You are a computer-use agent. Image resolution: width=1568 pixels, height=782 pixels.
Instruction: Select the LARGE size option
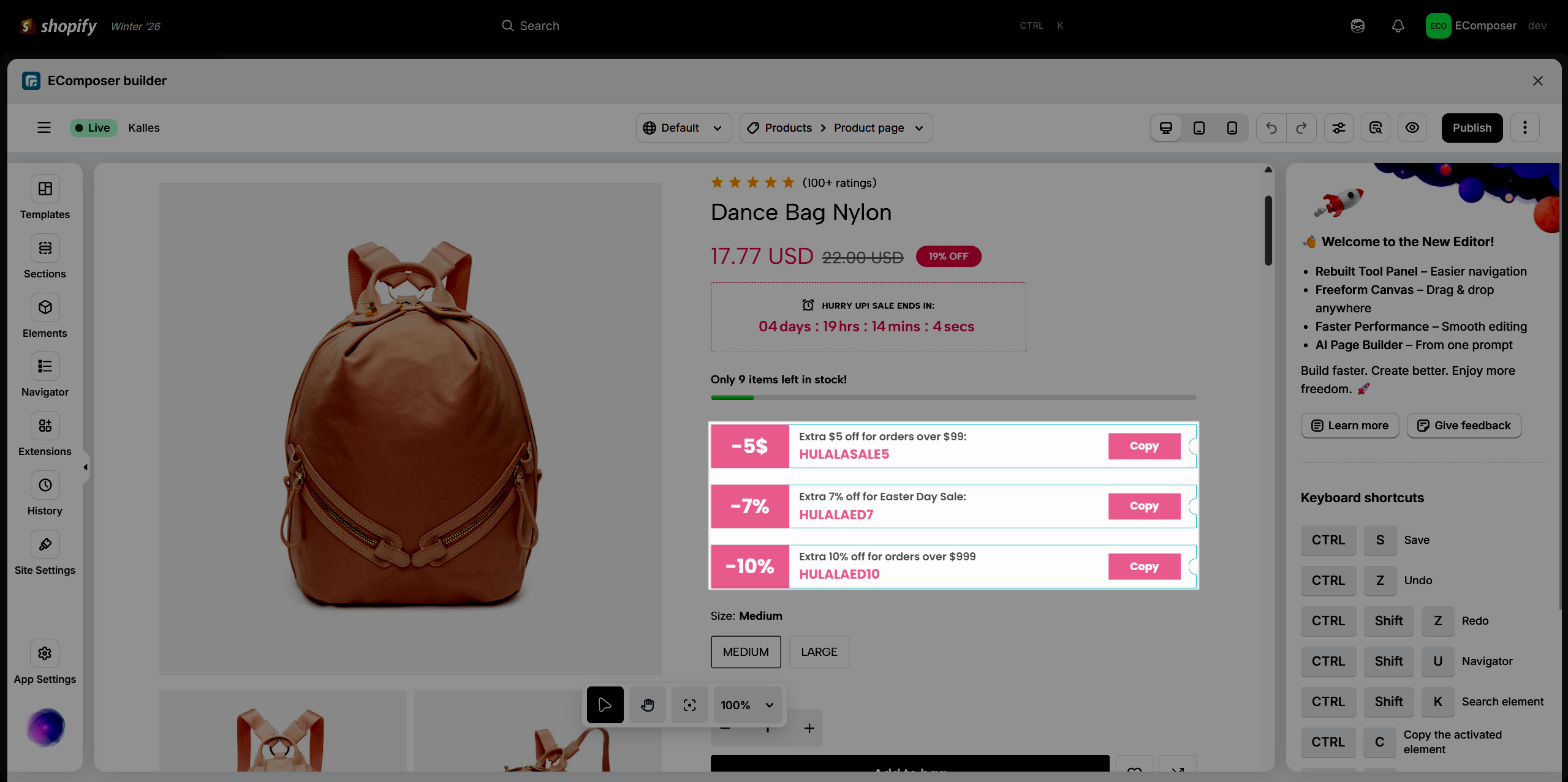(819, 652)
